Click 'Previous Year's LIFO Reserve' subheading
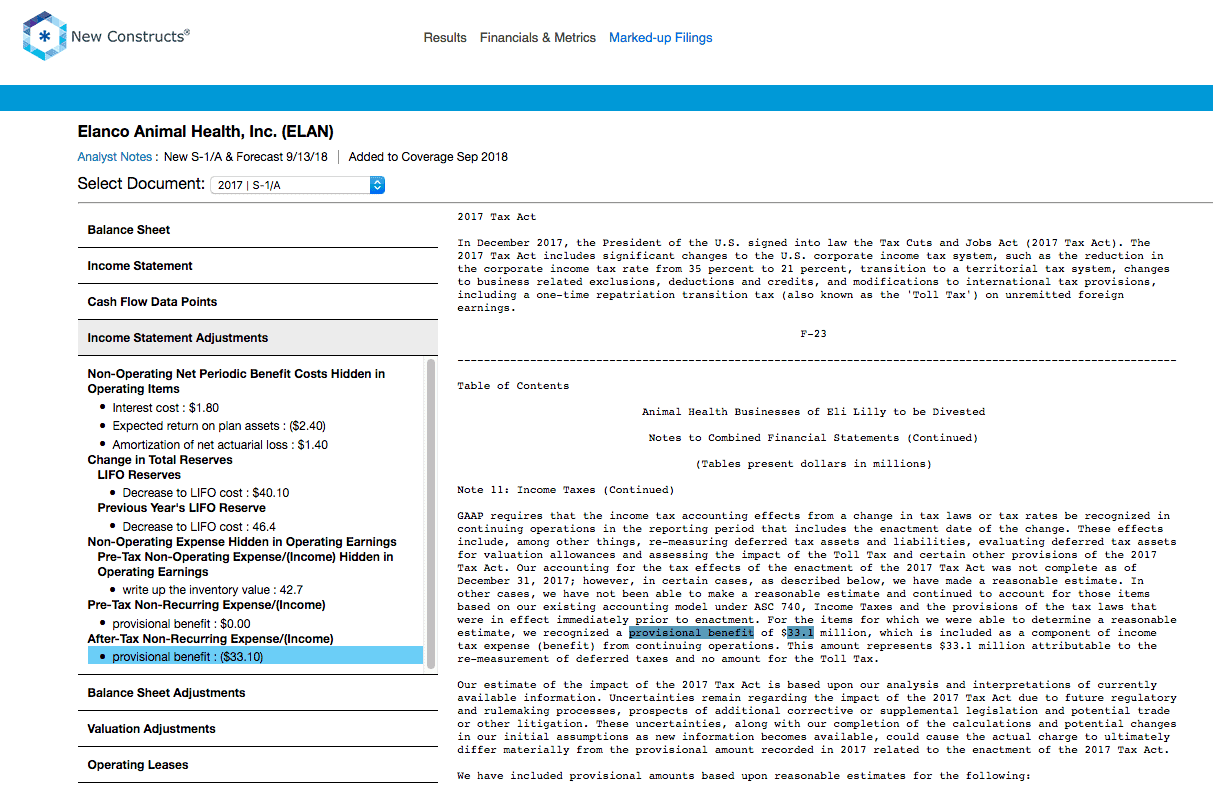Screen dimensions: 1213x795 pos(181,508)
